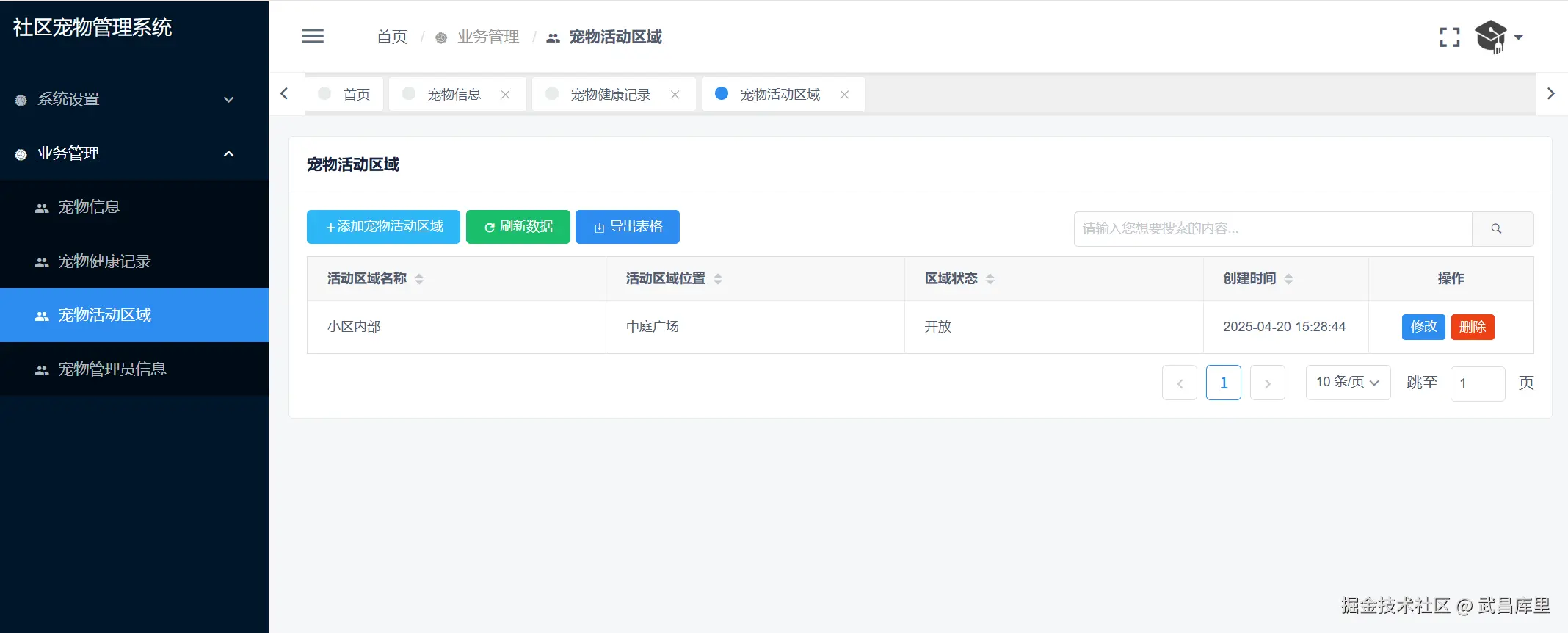Go to 首页 via the breadcrumb
This screenshot has height=633, width=1568.
tap(391, 37)
